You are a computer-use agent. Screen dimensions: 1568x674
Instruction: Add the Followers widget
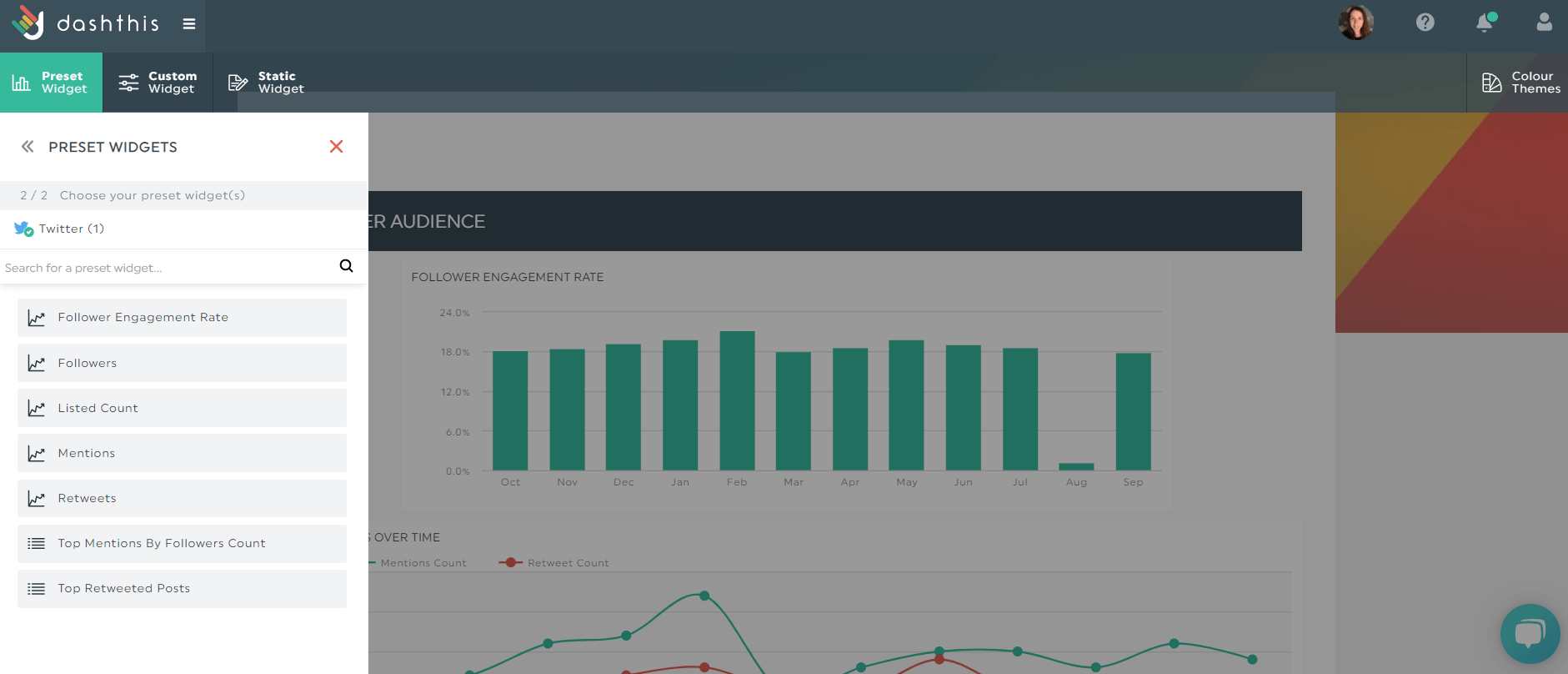[182, 363]
